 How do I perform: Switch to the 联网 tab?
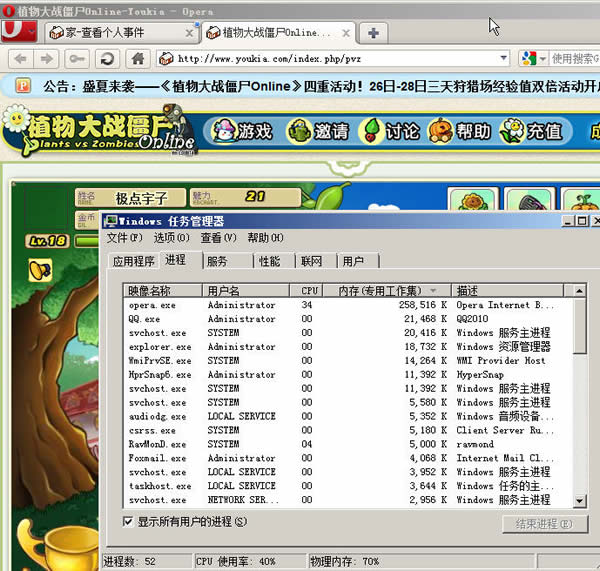(x=317, y=261)
